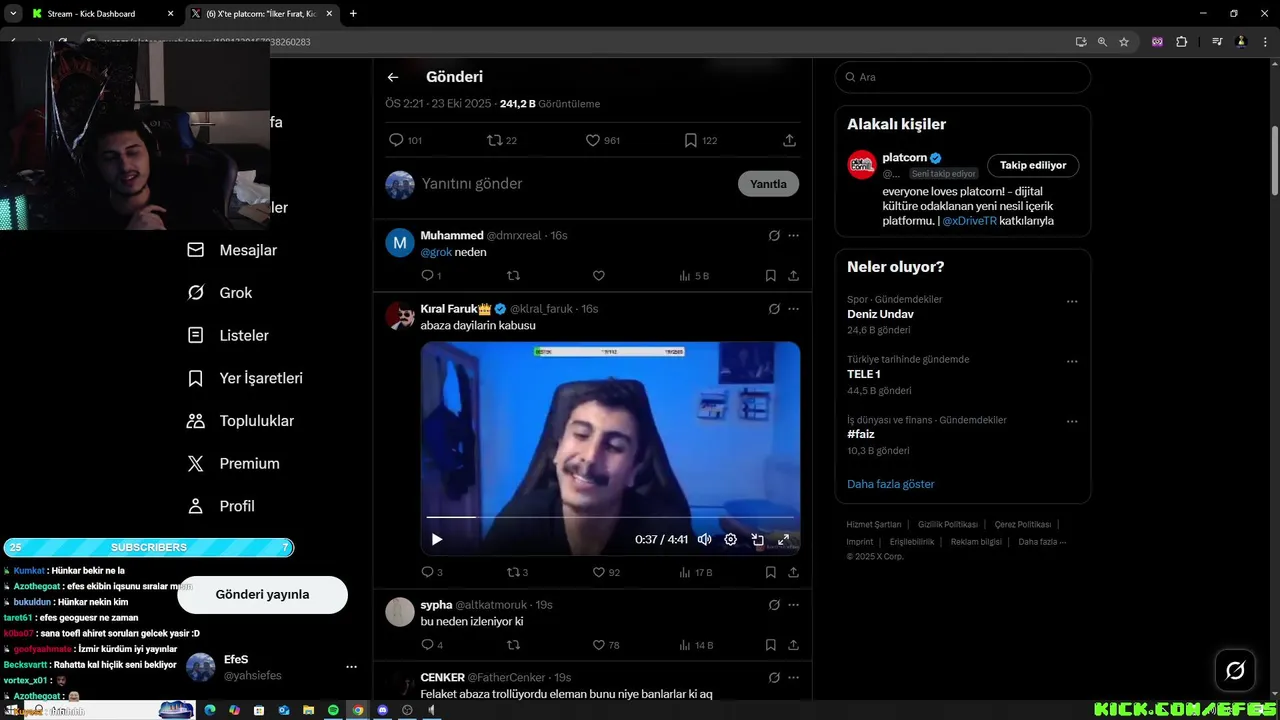The width and height of the screenshot is (1280, 720).
Task: Open replies count 101 on main post
Action: pyautogui.click(x=405, y=141)
